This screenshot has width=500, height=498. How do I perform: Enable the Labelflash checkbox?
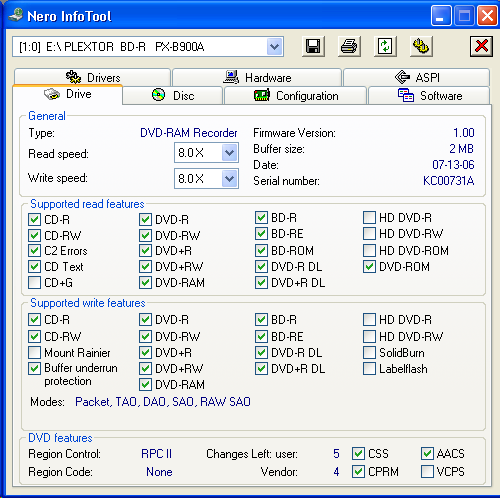[x=369, y=369]
